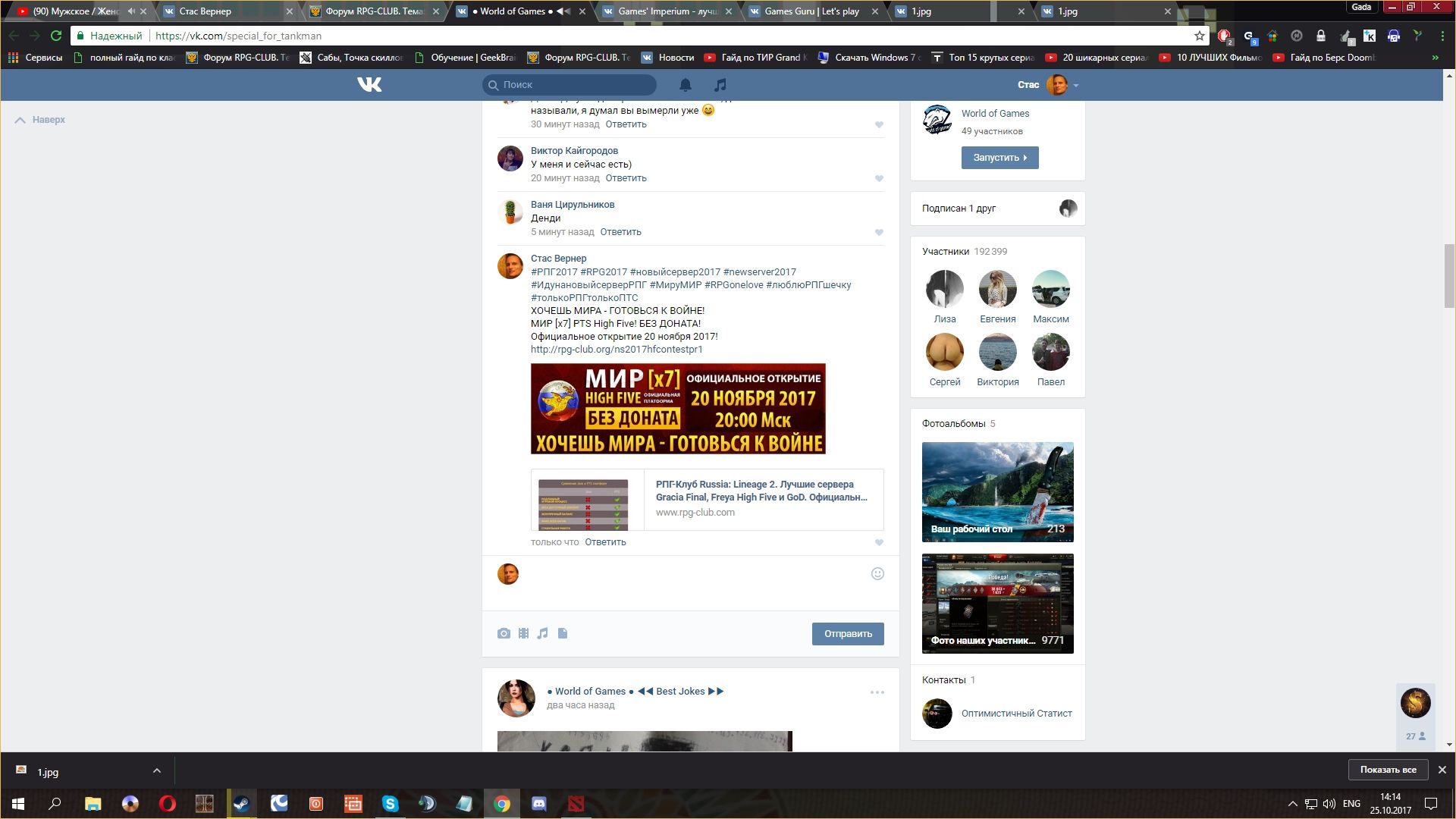Like the comment by Виктор Кайгородов

[879, 179]
